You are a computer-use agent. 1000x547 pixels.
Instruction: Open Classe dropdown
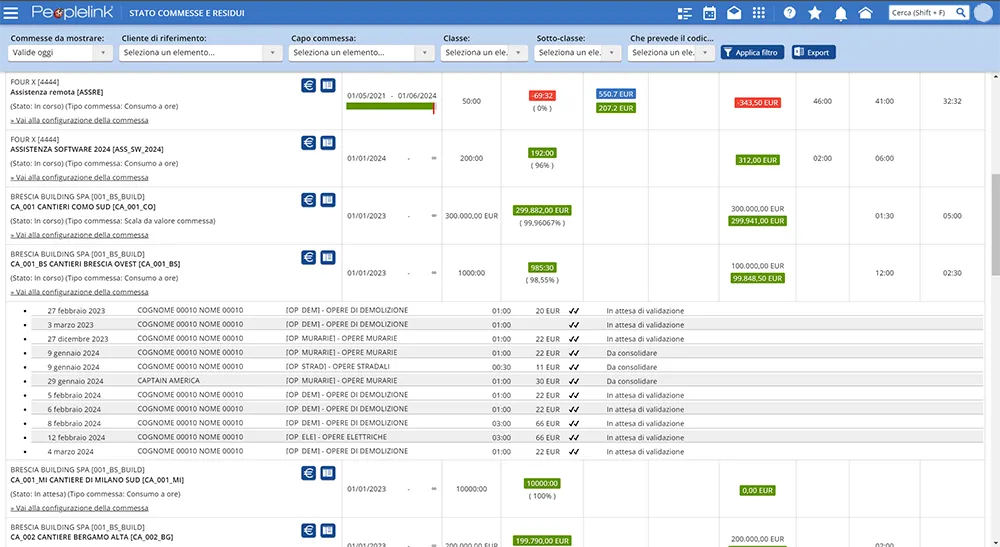tap(484, 53)
